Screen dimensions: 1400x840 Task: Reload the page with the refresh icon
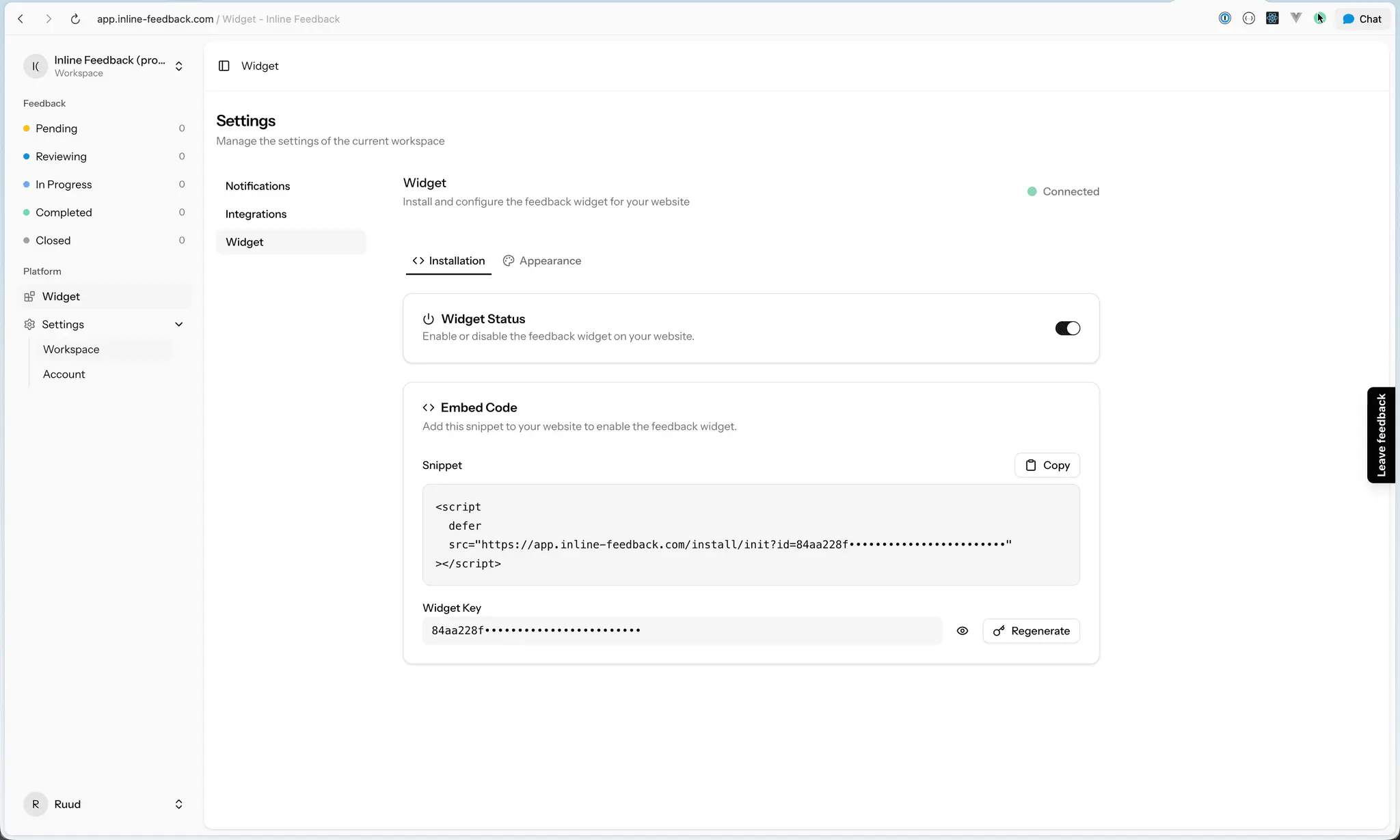tap(75, 19)
